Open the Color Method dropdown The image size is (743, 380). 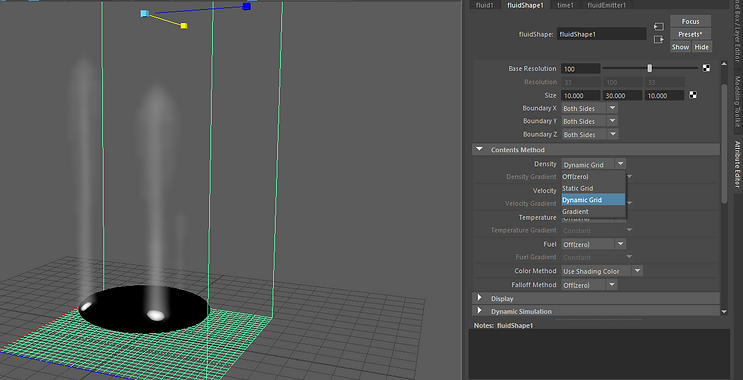602,271
